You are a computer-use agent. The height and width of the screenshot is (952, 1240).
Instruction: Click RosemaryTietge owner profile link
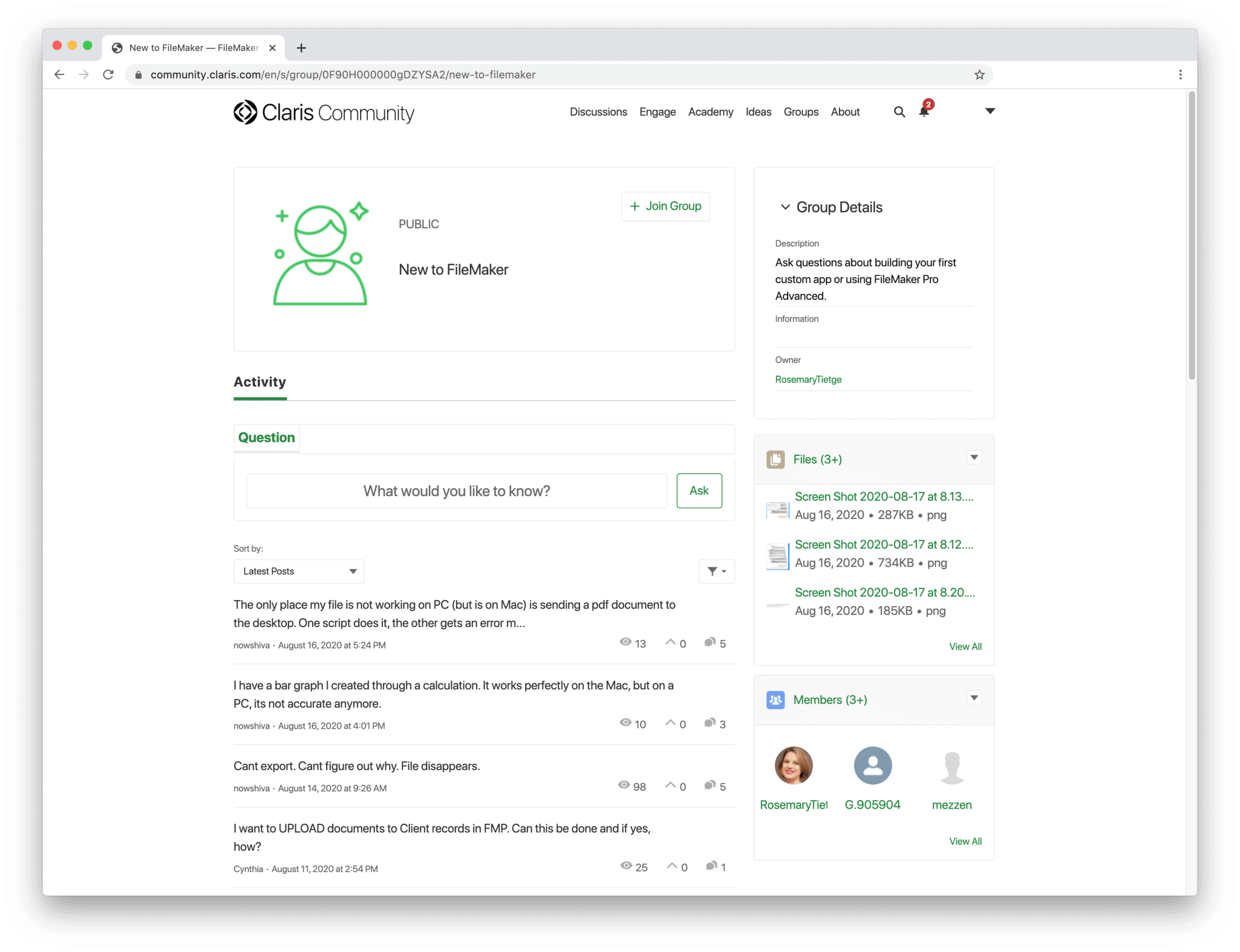tap(808, 379)
